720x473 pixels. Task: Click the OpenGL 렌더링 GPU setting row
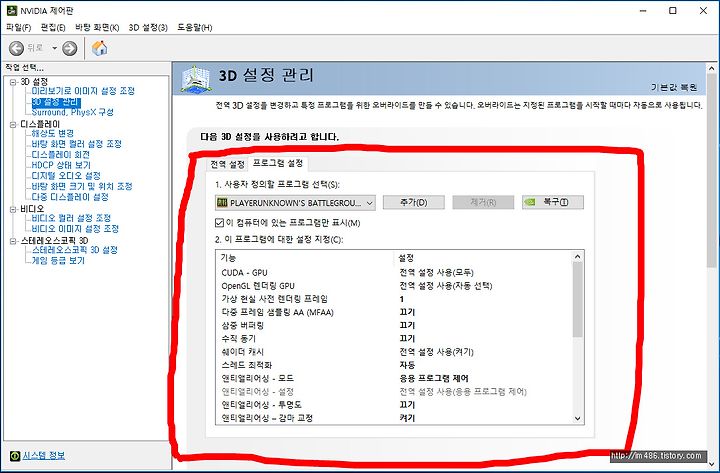point(394,286)
